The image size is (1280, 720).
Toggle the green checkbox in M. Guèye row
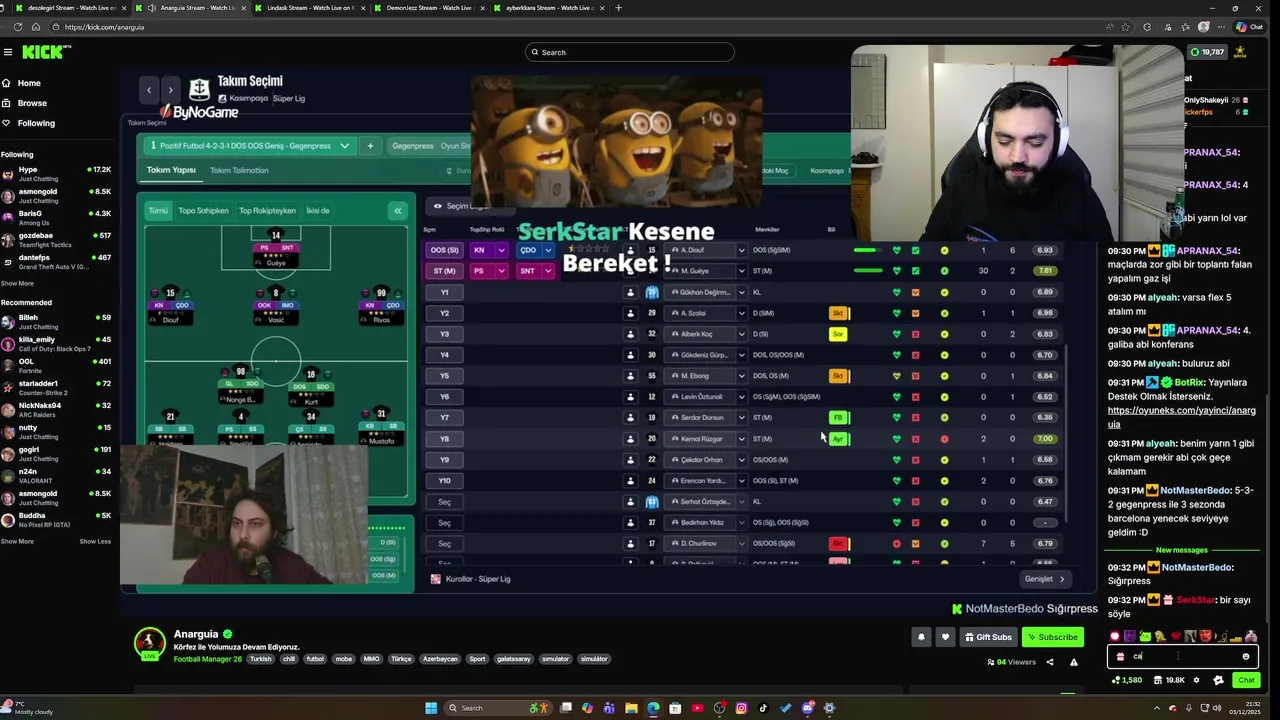tap(915, 271)
